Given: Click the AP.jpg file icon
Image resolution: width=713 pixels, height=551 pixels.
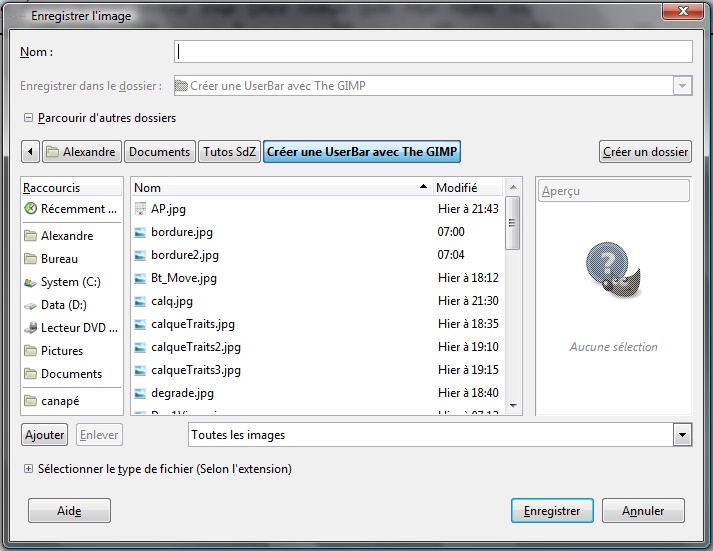Looking at the screenshot, I should coord(141,209).
